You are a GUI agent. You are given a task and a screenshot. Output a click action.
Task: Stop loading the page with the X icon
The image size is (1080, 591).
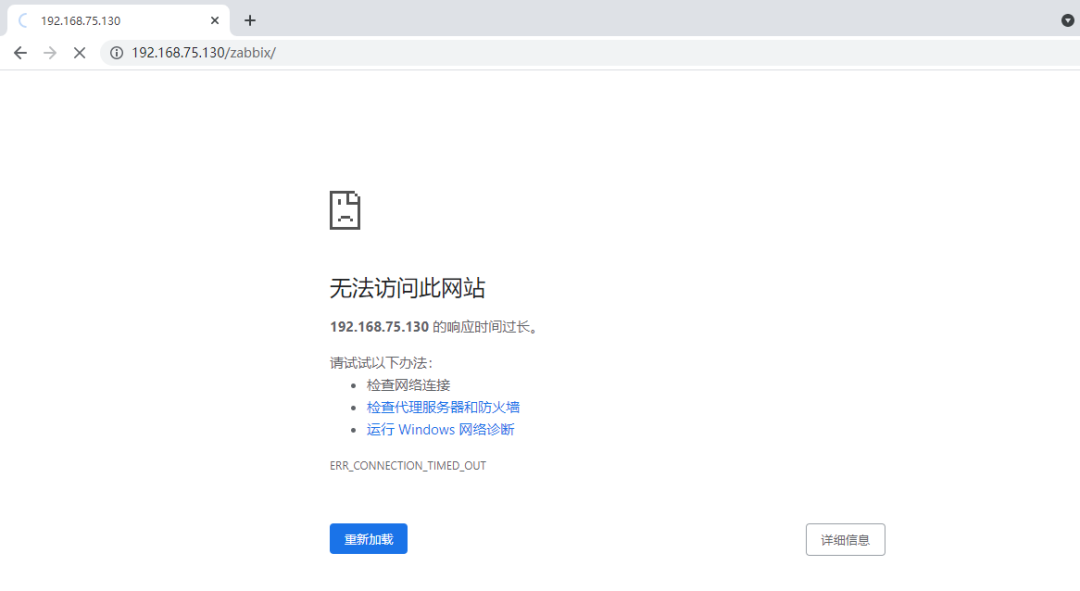point(79,52)
